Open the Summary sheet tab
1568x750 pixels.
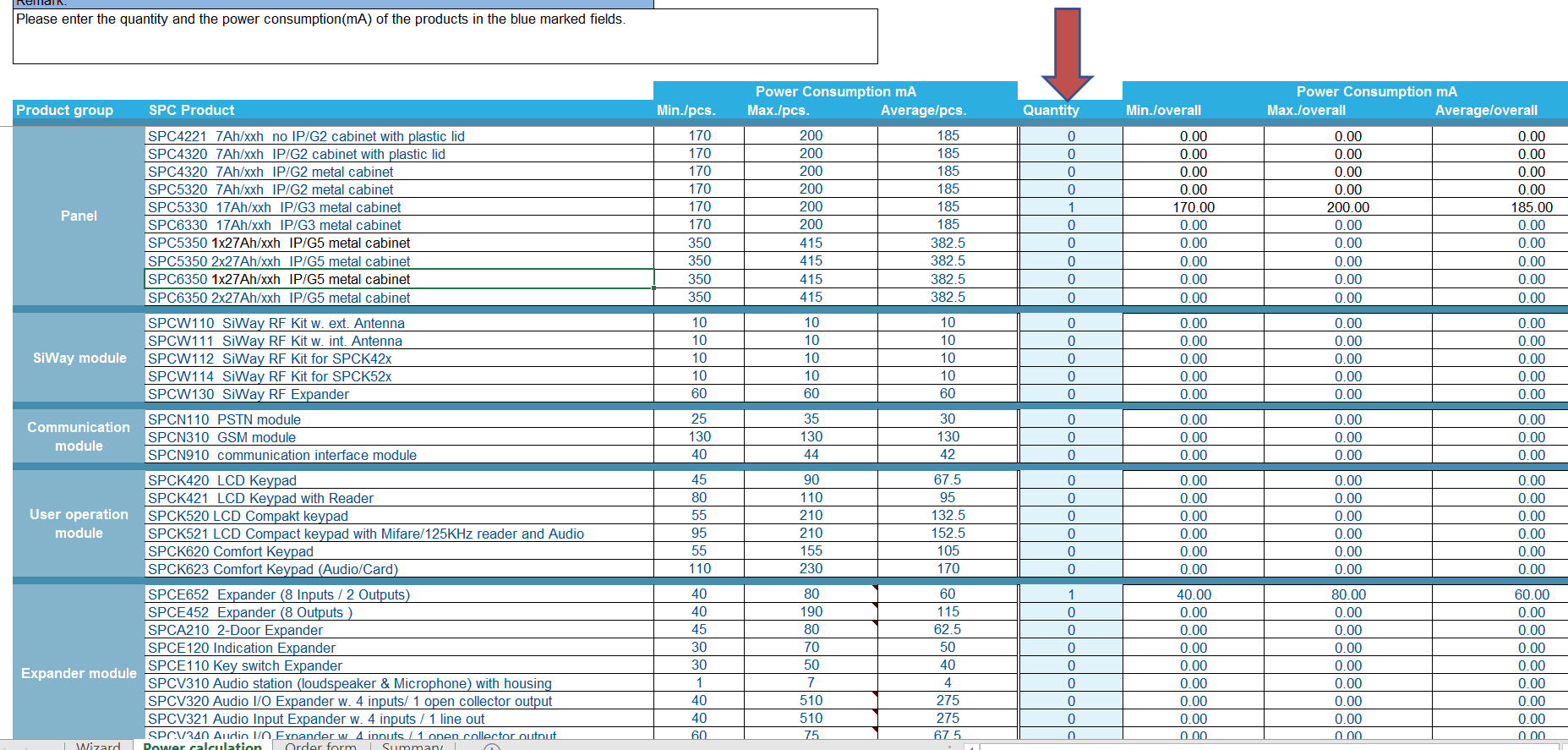pos(412,747)
